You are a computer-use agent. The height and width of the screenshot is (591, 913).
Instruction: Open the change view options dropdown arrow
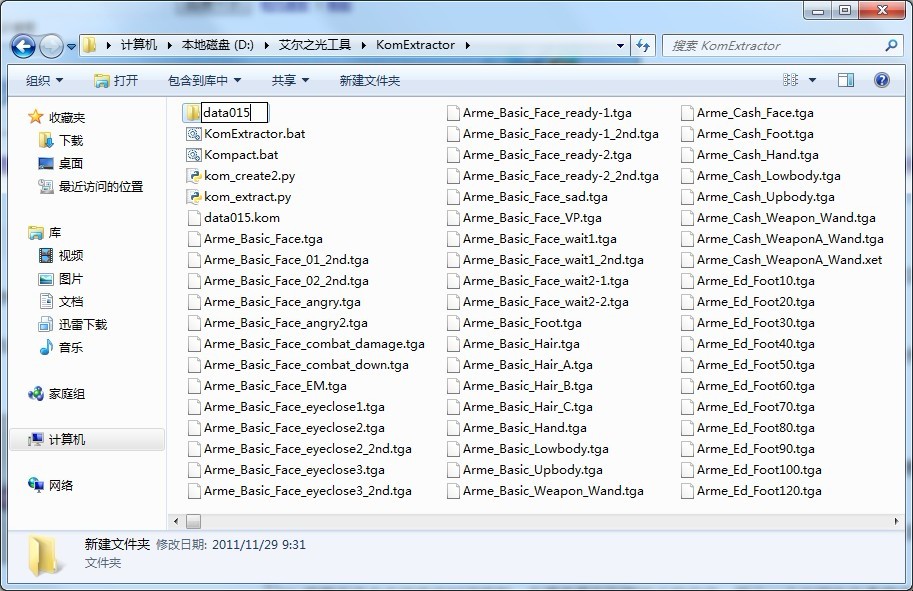click(812, 80)
